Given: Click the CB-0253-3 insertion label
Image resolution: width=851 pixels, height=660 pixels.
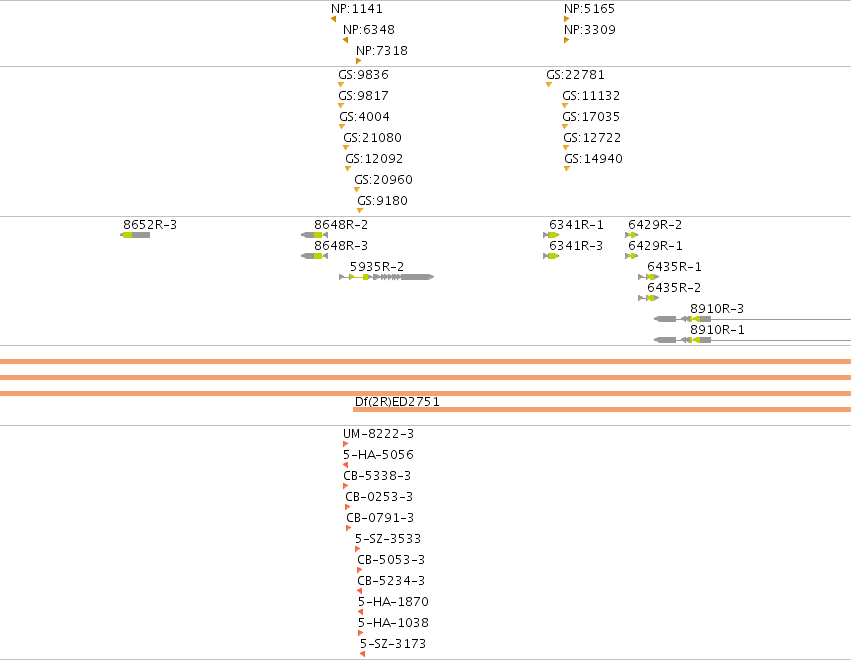Looking at the screenshot, I should coord(379,497).
